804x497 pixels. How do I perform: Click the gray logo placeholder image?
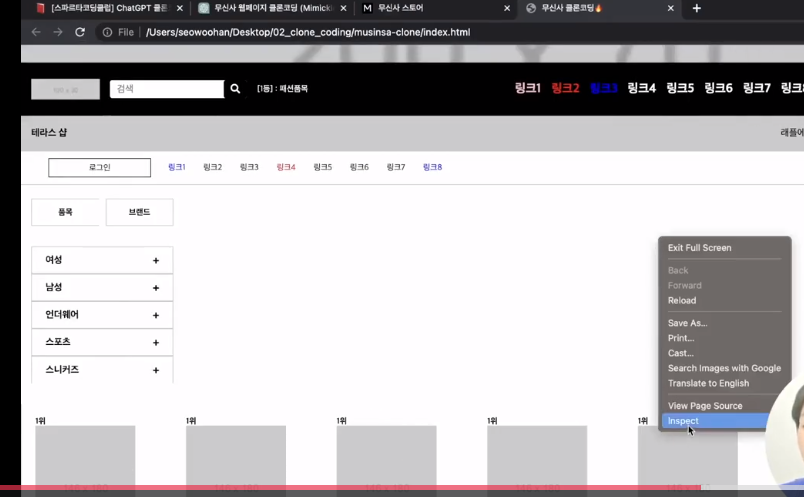(x=66, y=89)
